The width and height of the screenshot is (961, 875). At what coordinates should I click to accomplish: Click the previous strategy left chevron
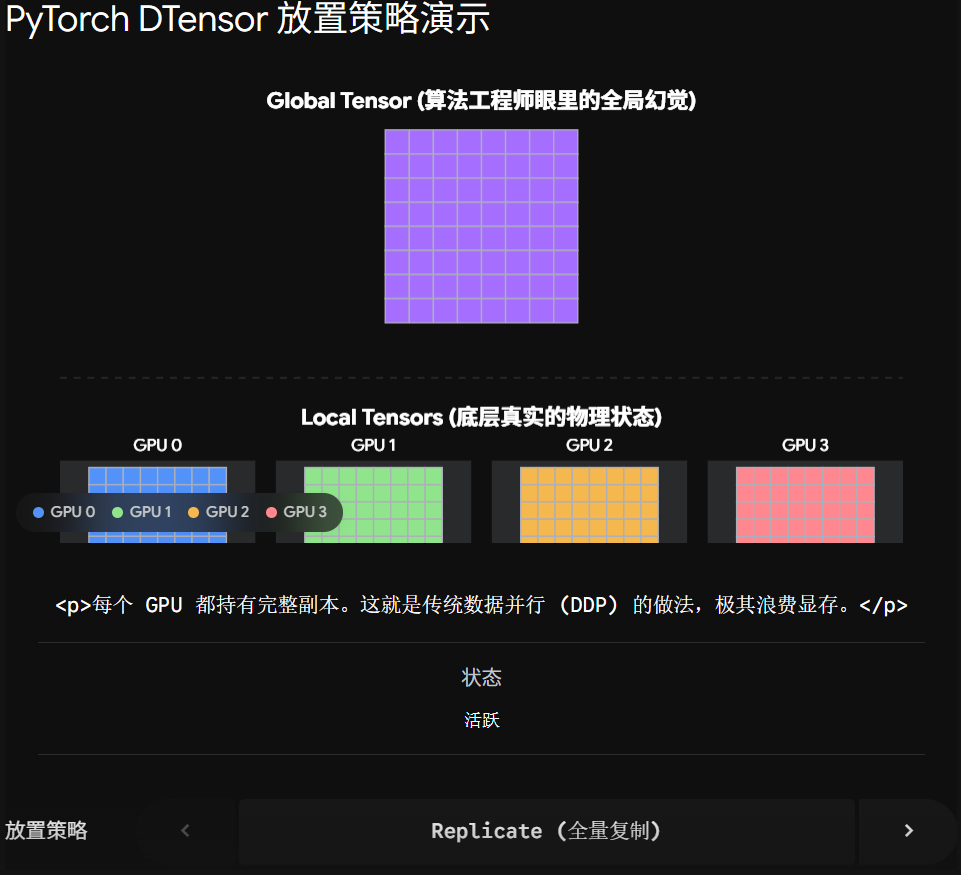click(186, 831)
